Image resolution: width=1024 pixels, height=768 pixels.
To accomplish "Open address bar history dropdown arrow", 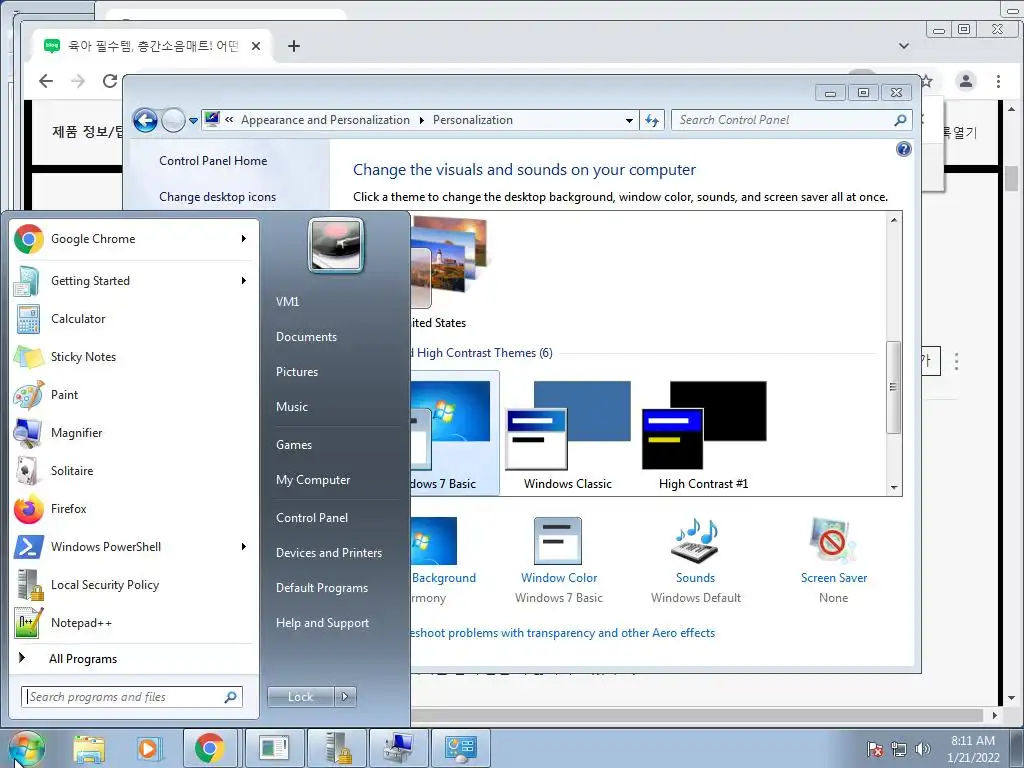I will (x=629, y=120).
